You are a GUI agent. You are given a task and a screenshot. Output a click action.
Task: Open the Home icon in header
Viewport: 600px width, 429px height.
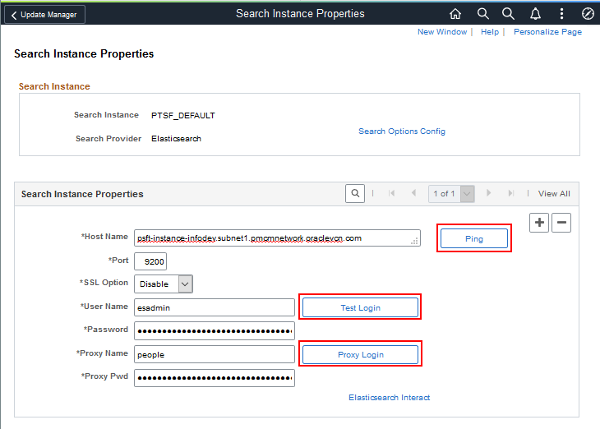(455, 14)
